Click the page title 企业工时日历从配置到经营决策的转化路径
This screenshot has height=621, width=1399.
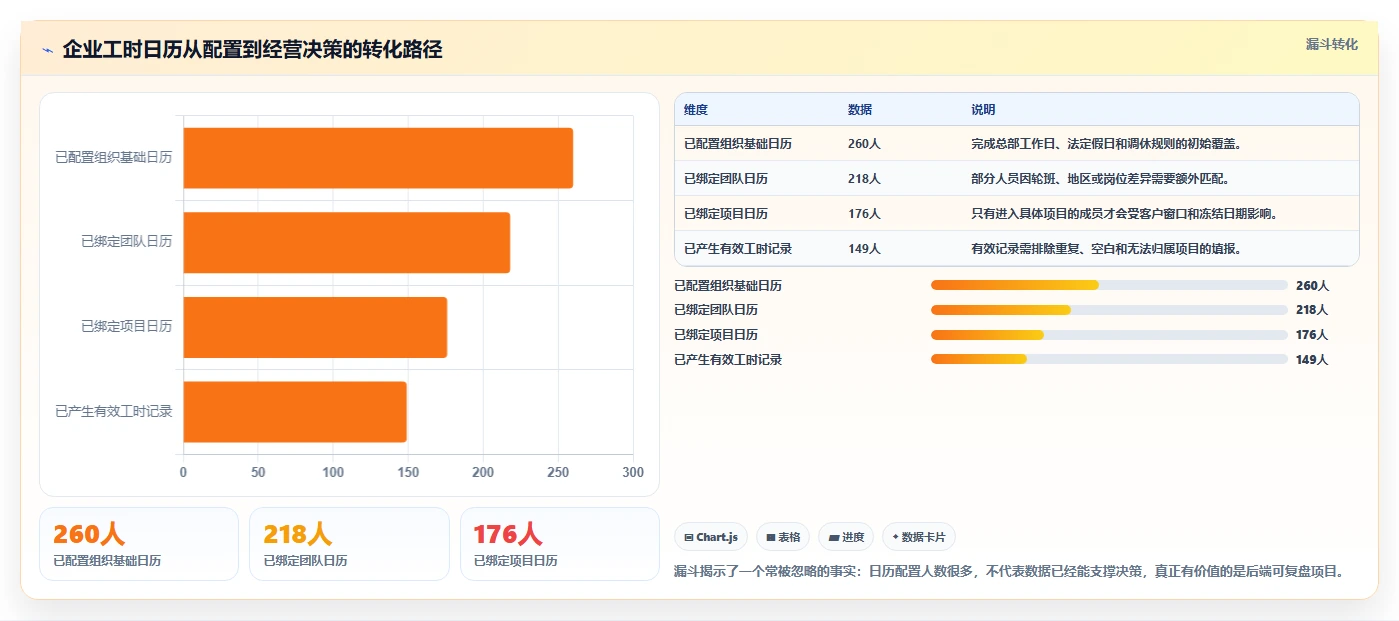[252, 49]
